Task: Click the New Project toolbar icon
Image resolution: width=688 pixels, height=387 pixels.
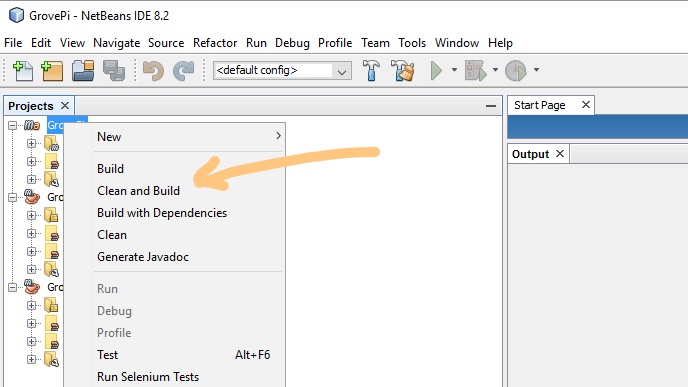Action: click(52, 71)
